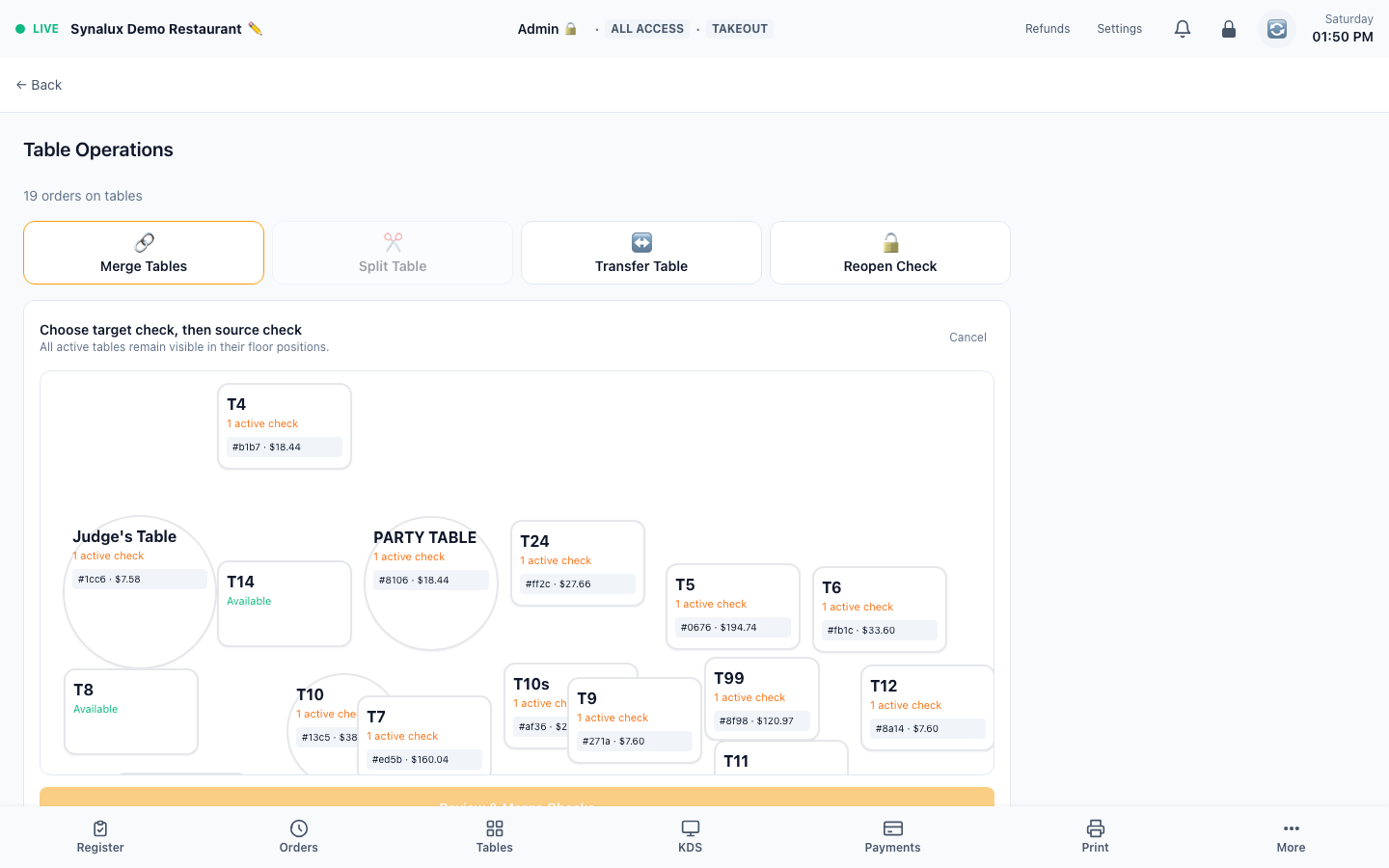Open Refunds in the header

1048,29
